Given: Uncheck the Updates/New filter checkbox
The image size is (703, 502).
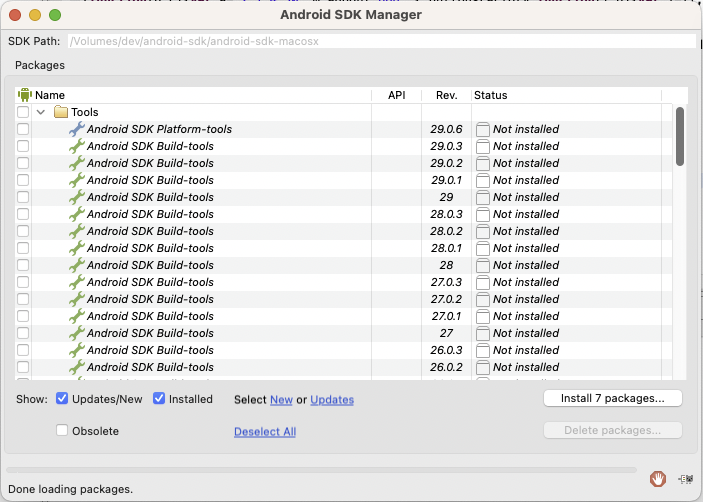Looking at the screenshot, I should (62, 398).
